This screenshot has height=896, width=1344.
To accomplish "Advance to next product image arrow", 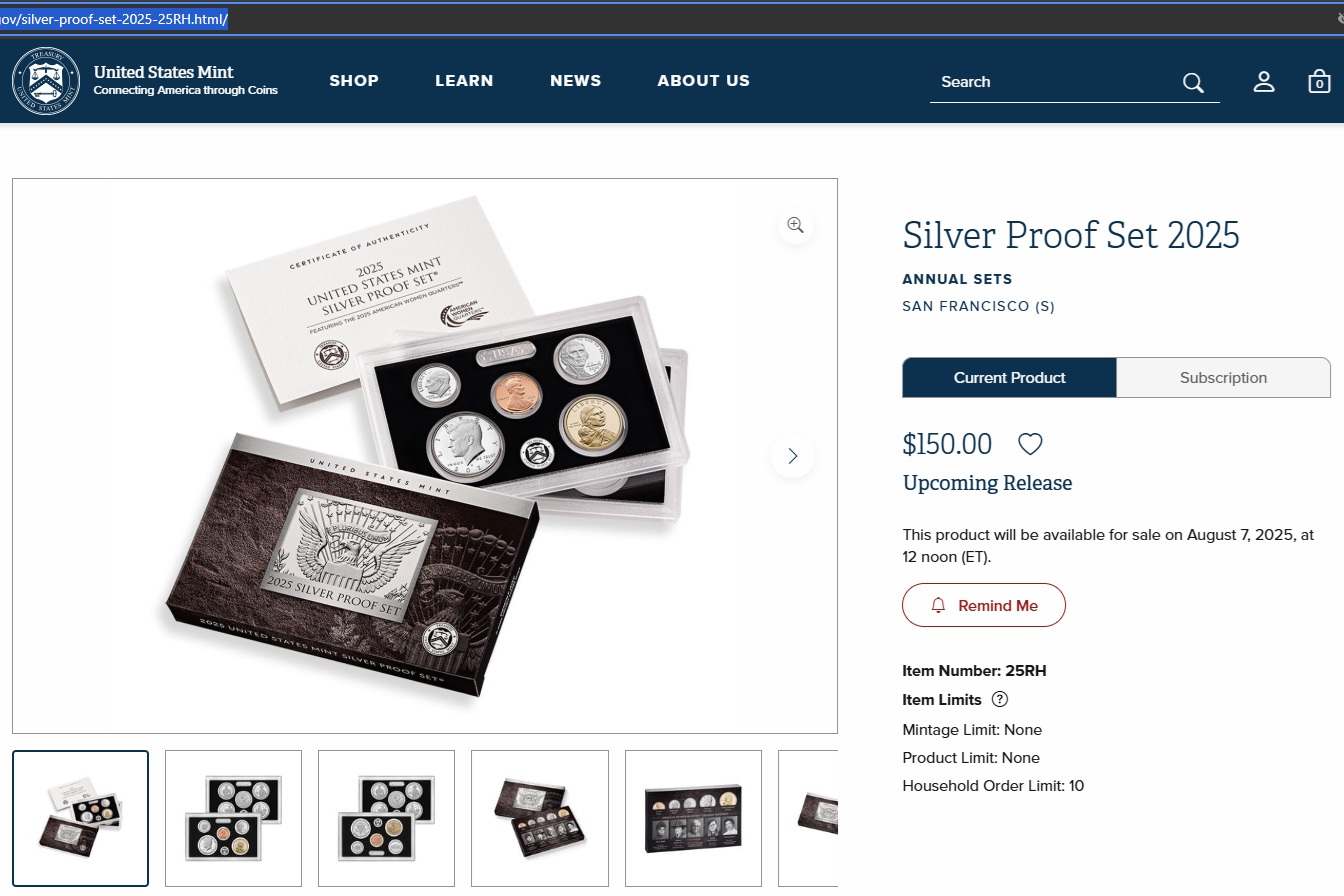I will pyautogui.click(x=793, y=456).
